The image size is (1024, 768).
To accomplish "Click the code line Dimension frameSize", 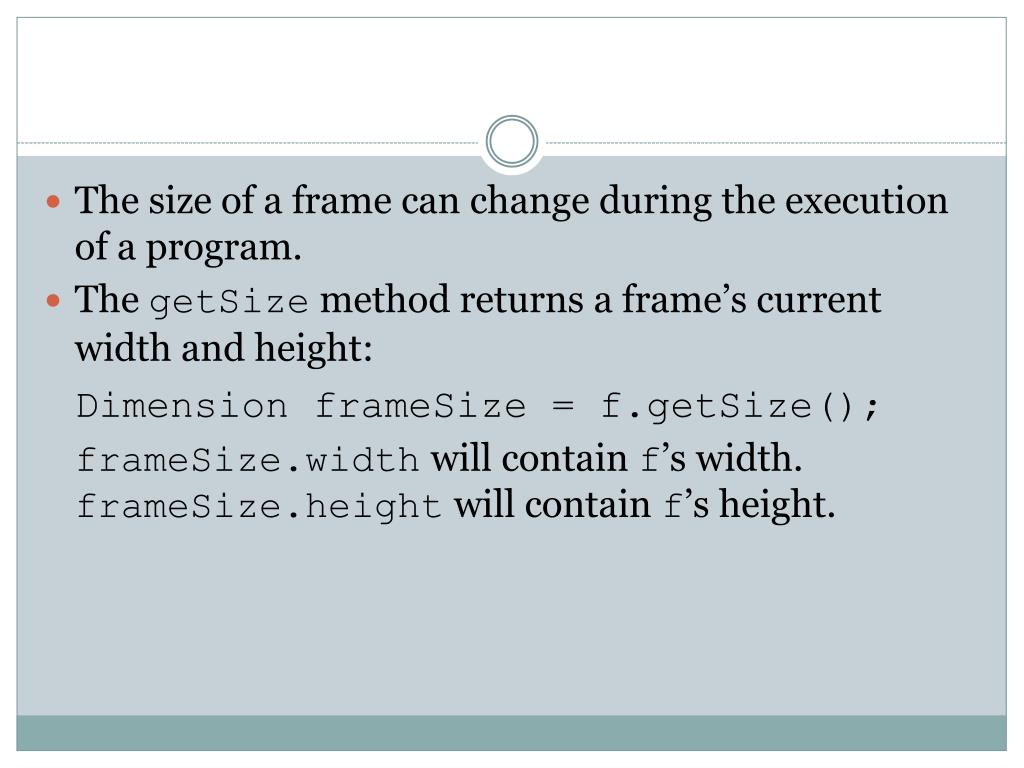I will pyautogui.click(x=477, y=407).
